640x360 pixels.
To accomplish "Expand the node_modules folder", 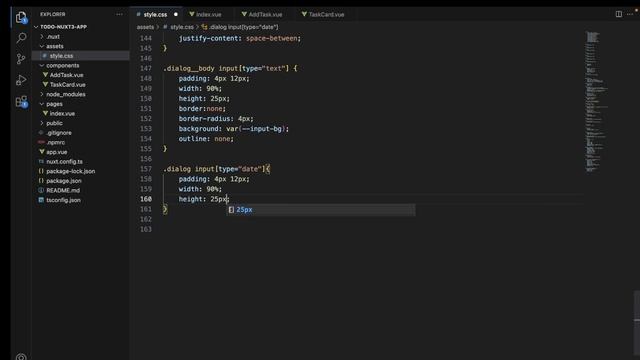I will point(66,94).
